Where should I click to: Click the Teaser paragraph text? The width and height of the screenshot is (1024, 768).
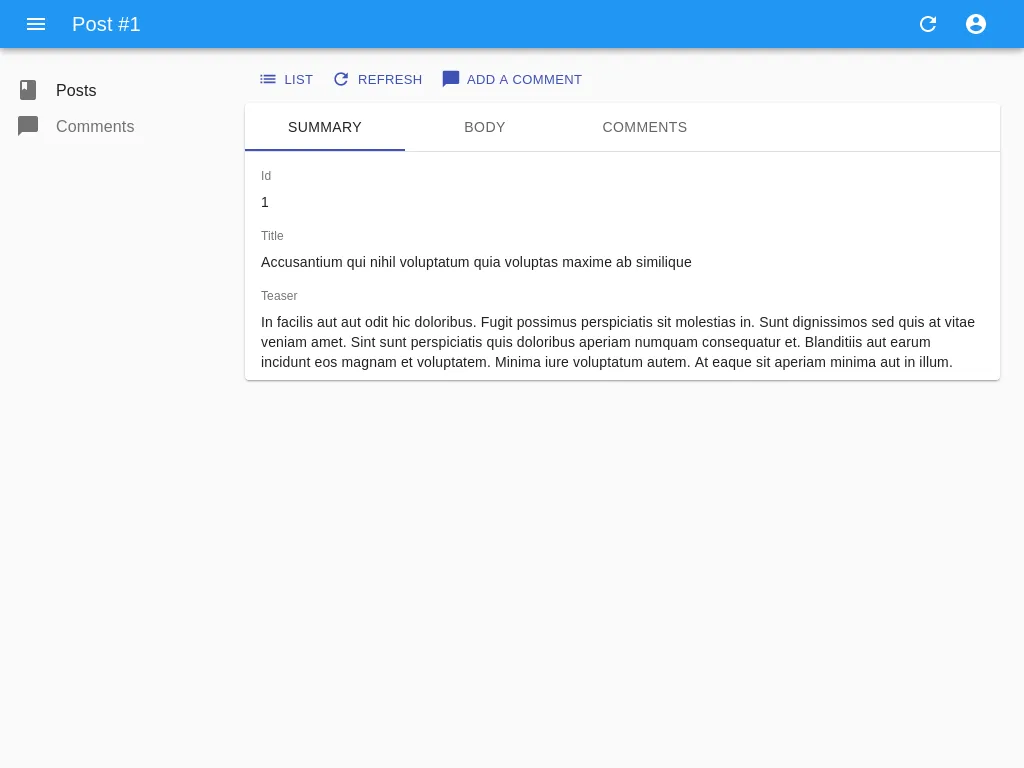point(618,342)
